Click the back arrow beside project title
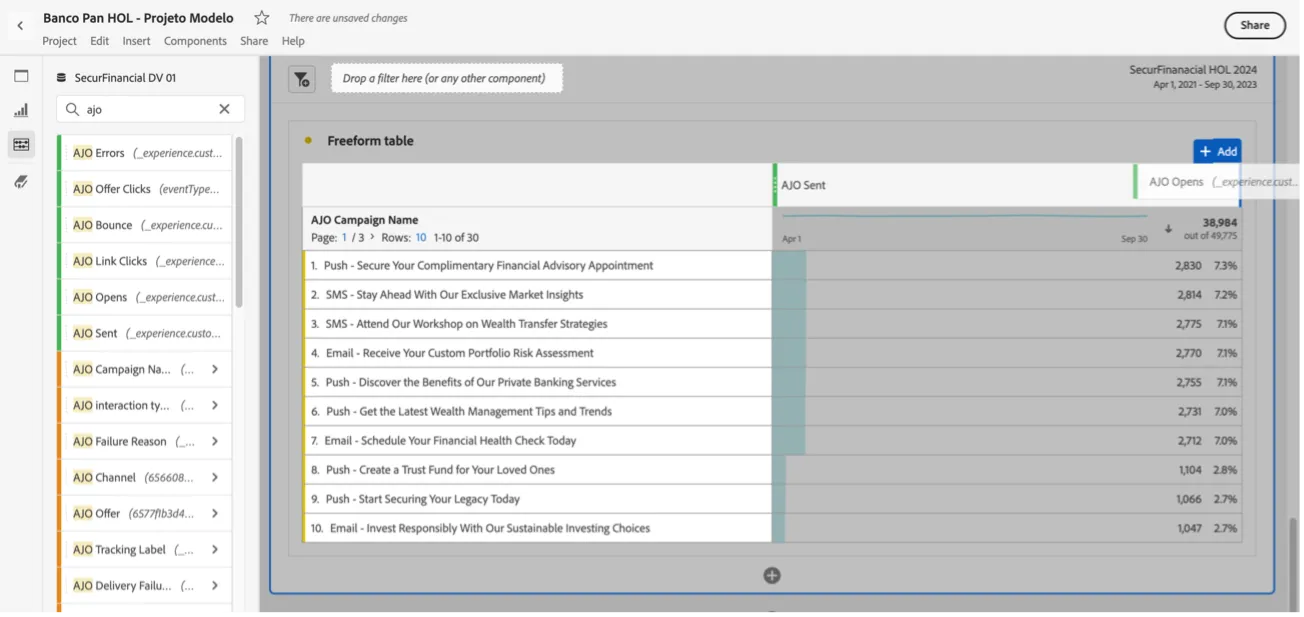This screenshot has height=617, width=1304. (x=20, y=26)
